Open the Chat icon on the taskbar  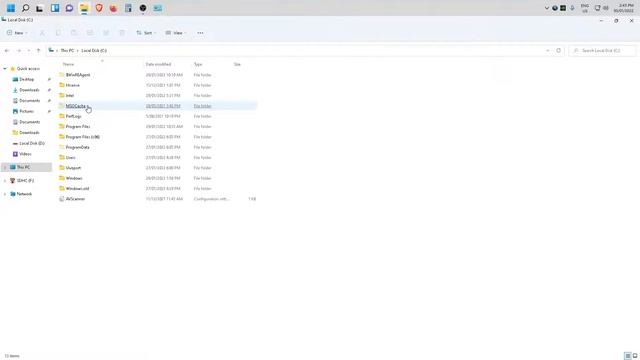tap(69, 8)
